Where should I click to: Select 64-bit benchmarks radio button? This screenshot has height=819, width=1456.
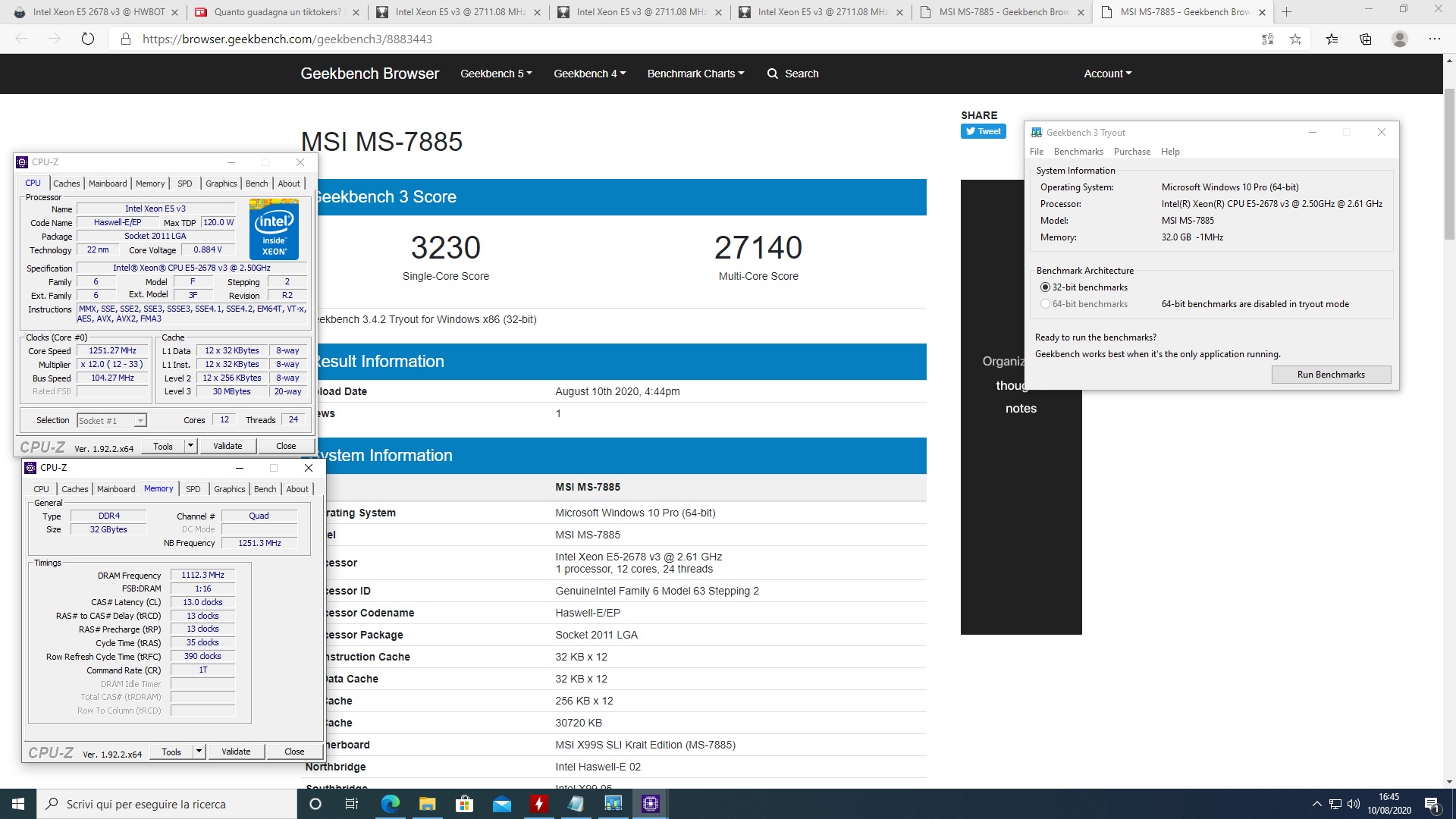(1045, 304)
